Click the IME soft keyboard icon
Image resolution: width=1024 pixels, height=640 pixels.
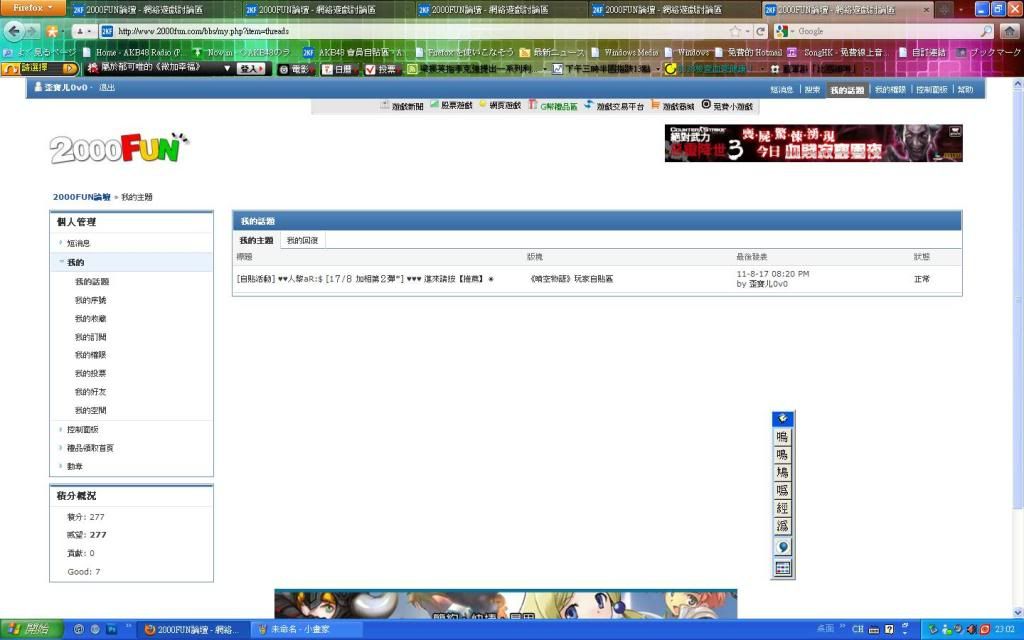click(782, 568)
